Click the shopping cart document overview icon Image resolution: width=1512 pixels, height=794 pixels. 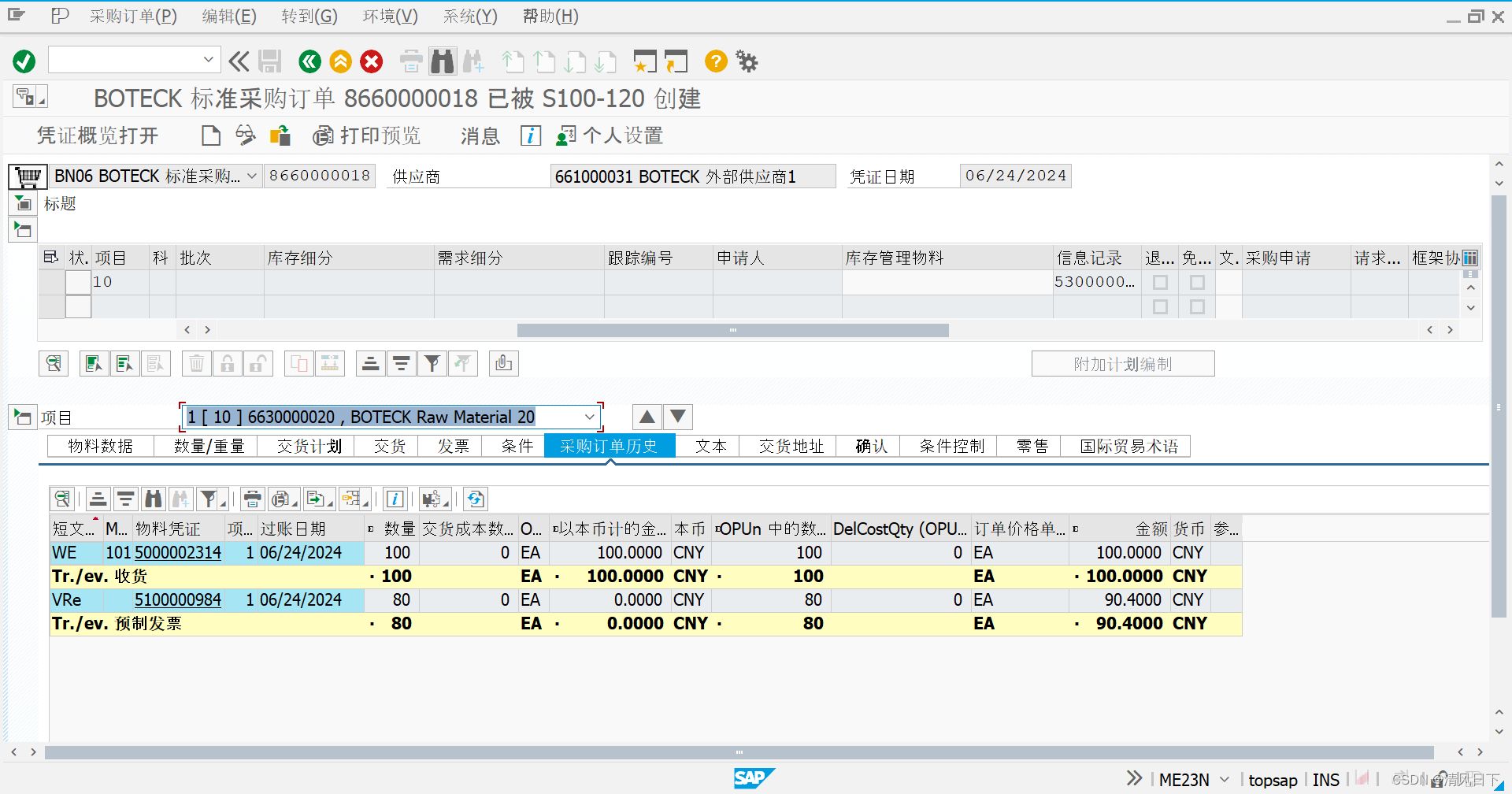point(28,176)
